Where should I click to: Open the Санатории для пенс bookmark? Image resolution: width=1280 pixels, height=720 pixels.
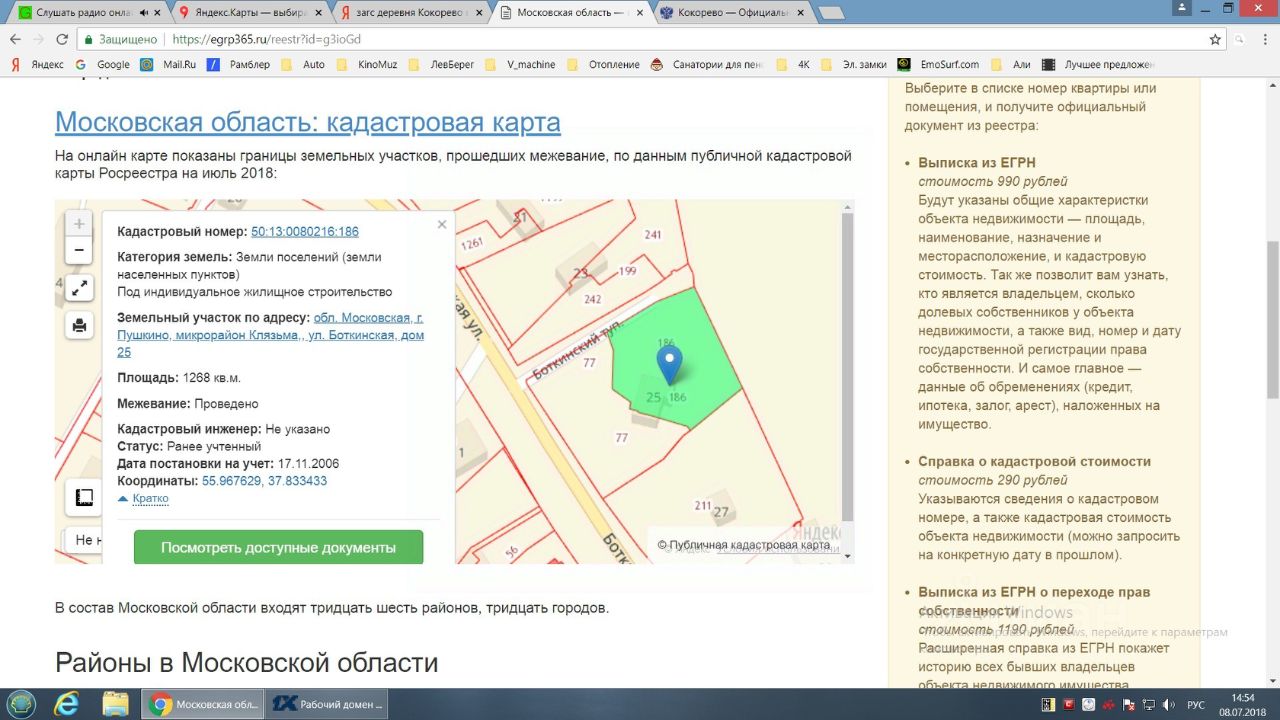click(707, 64)
